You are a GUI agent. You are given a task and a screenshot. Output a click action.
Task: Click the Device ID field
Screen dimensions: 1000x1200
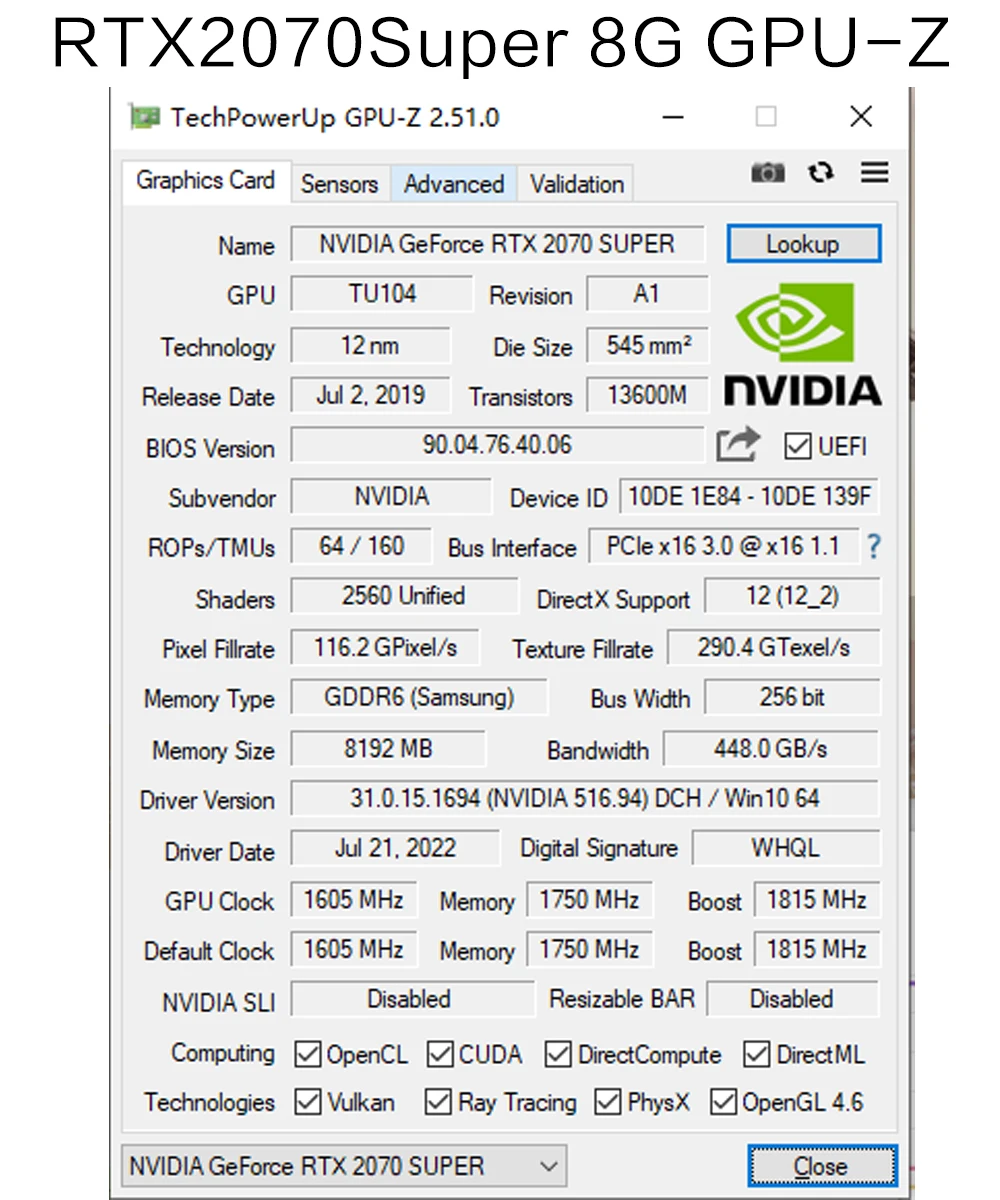point(749,496)
